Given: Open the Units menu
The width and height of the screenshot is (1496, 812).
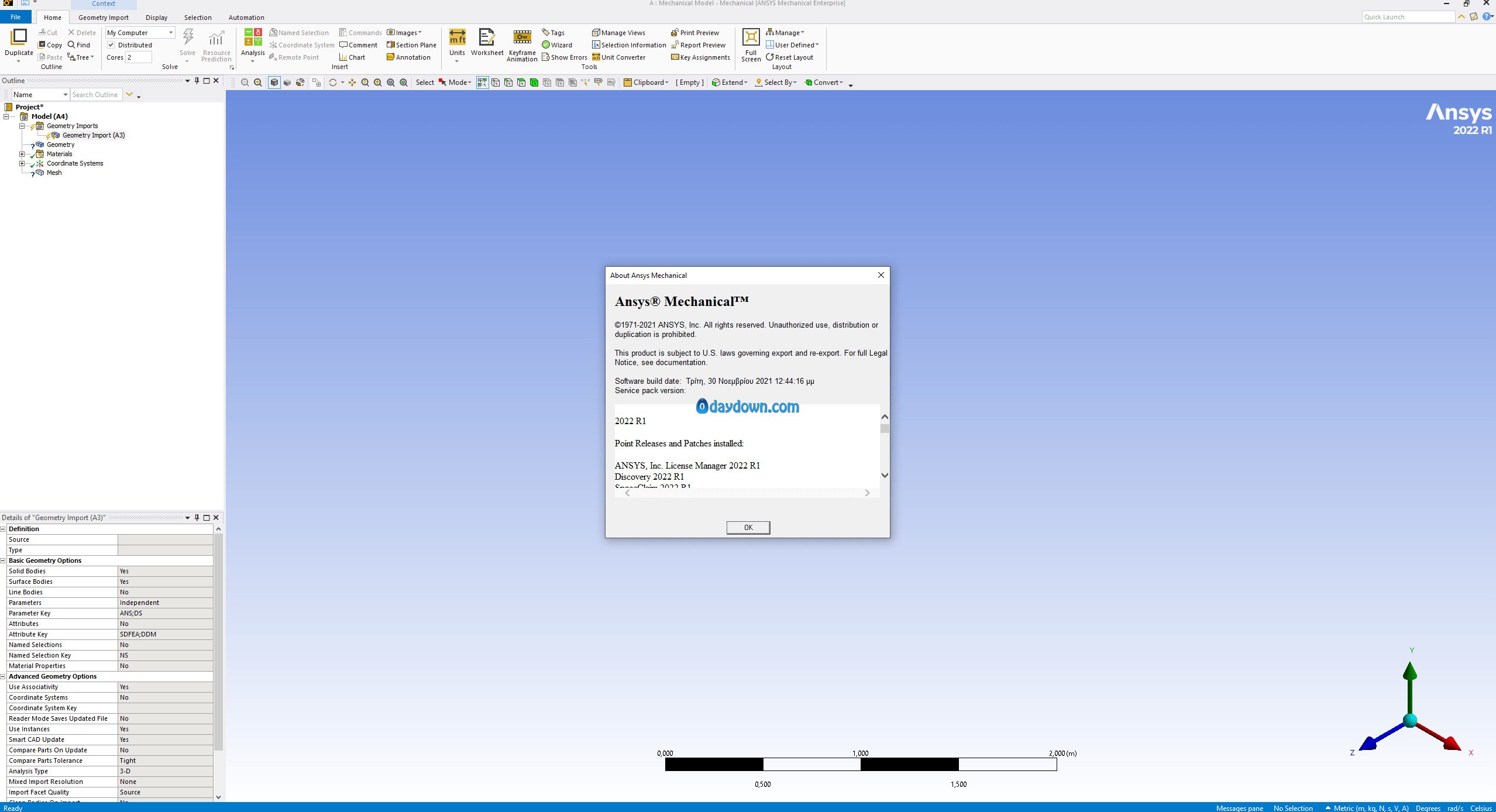Looking at the screenshot, I should pyautogui.click(x=457, y=44).
